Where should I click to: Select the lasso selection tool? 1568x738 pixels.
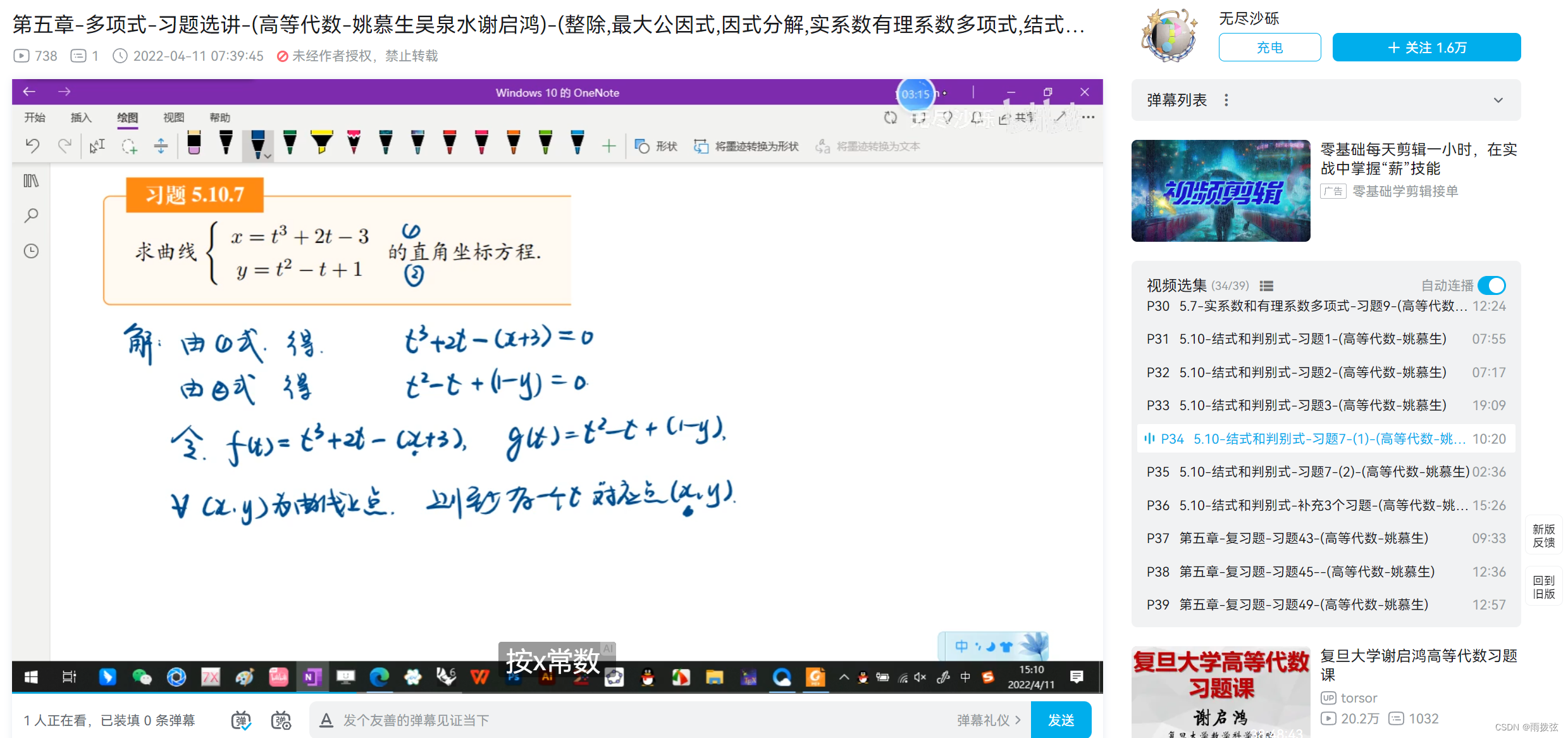tap(129, 146)
